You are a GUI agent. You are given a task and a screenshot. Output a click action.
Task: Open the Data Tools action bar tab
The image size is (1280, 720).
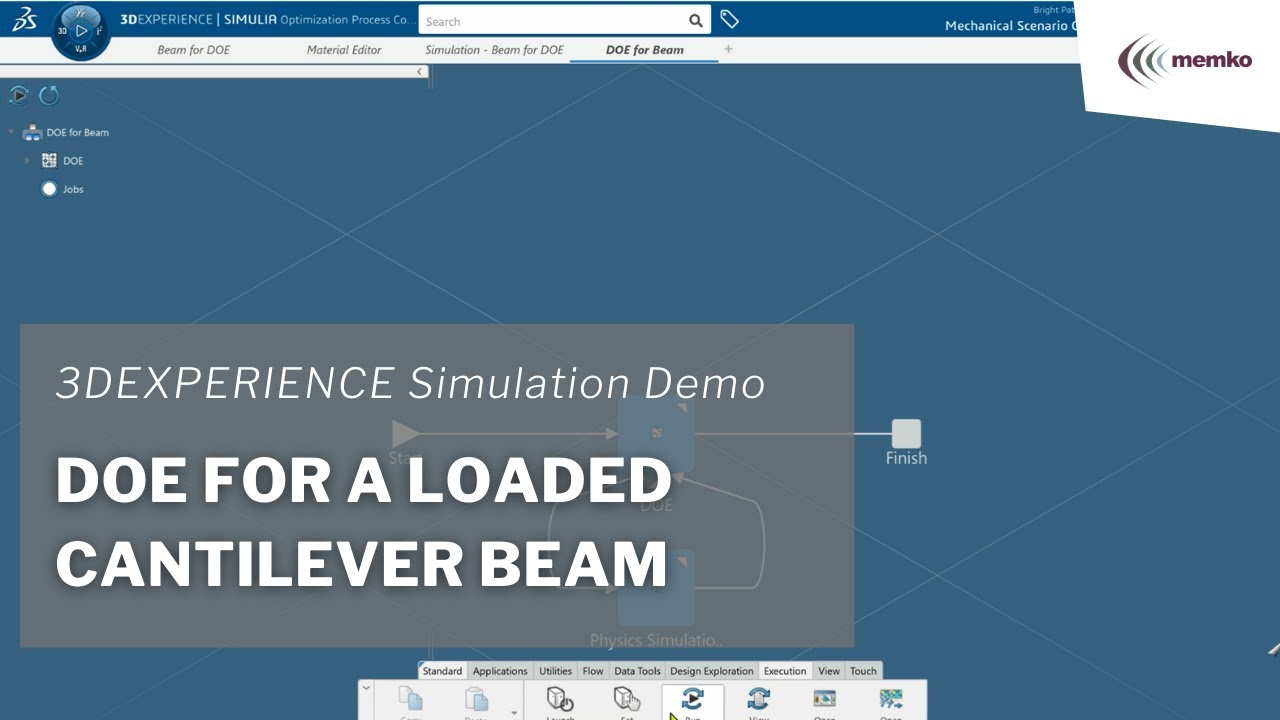pos(637,671)
